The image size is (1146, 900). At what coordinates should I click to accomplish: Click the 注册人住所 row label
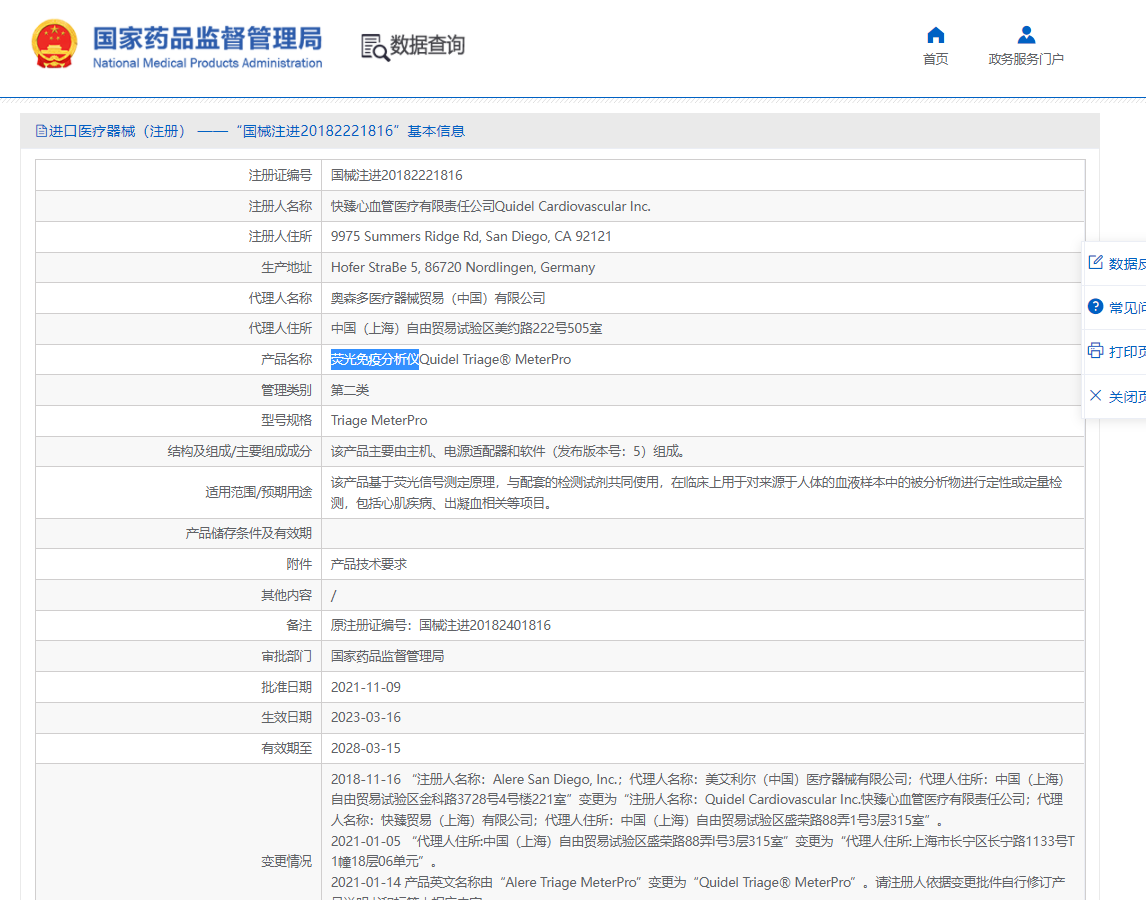pos(280,237)
